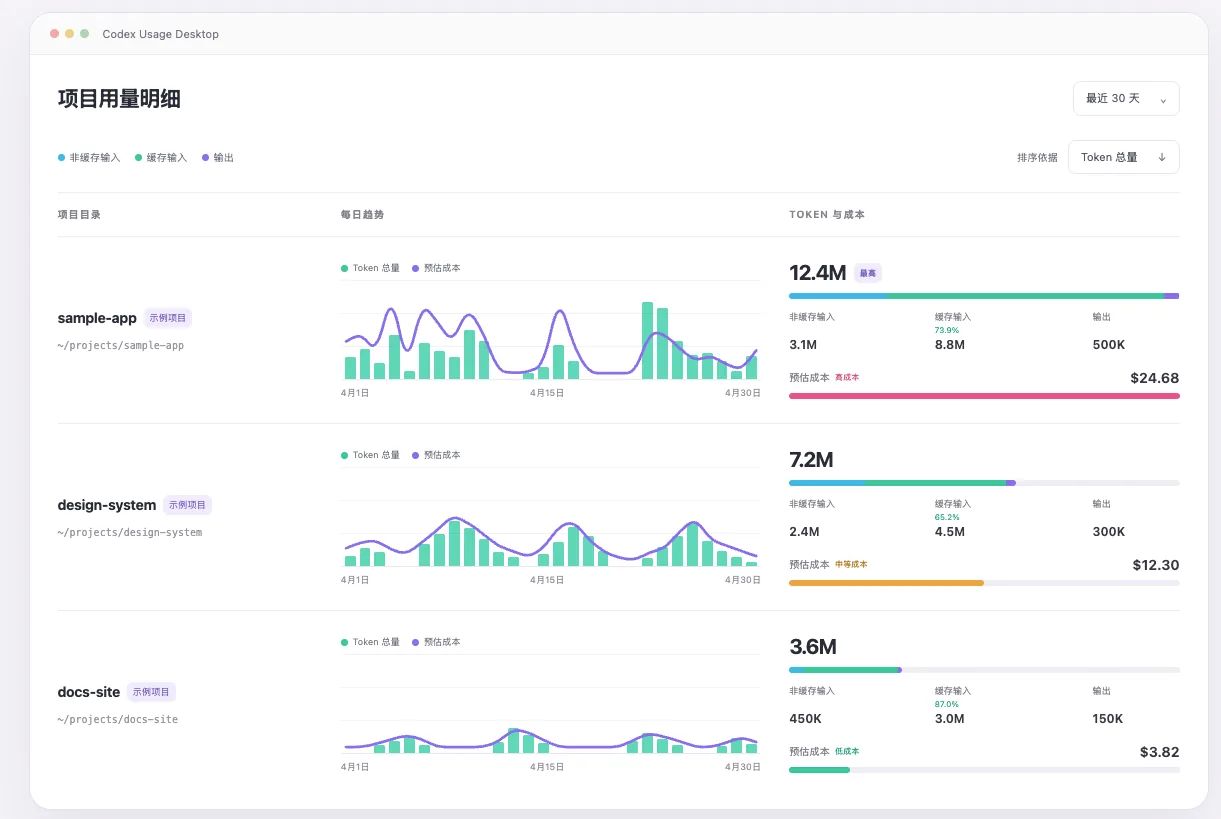The height and width of the screenshot is (819, 1221).
Task: Click the 7.2M token total
Action: click(811, 460)
